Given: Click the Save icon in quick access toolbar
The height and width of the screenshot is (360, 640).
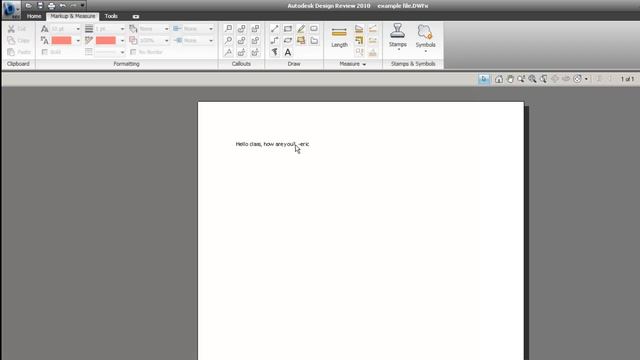Looking at the screenshot, I should pyautogui.click(x=40, y=6).
